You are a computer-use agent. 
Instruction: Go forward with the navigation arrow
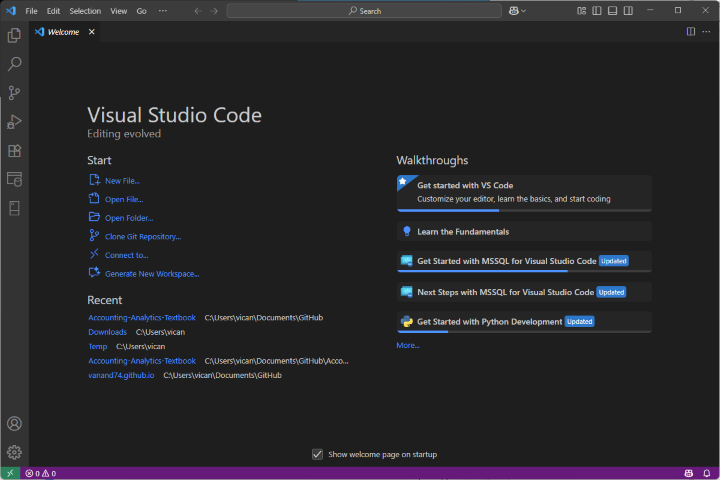coord(214,11)
